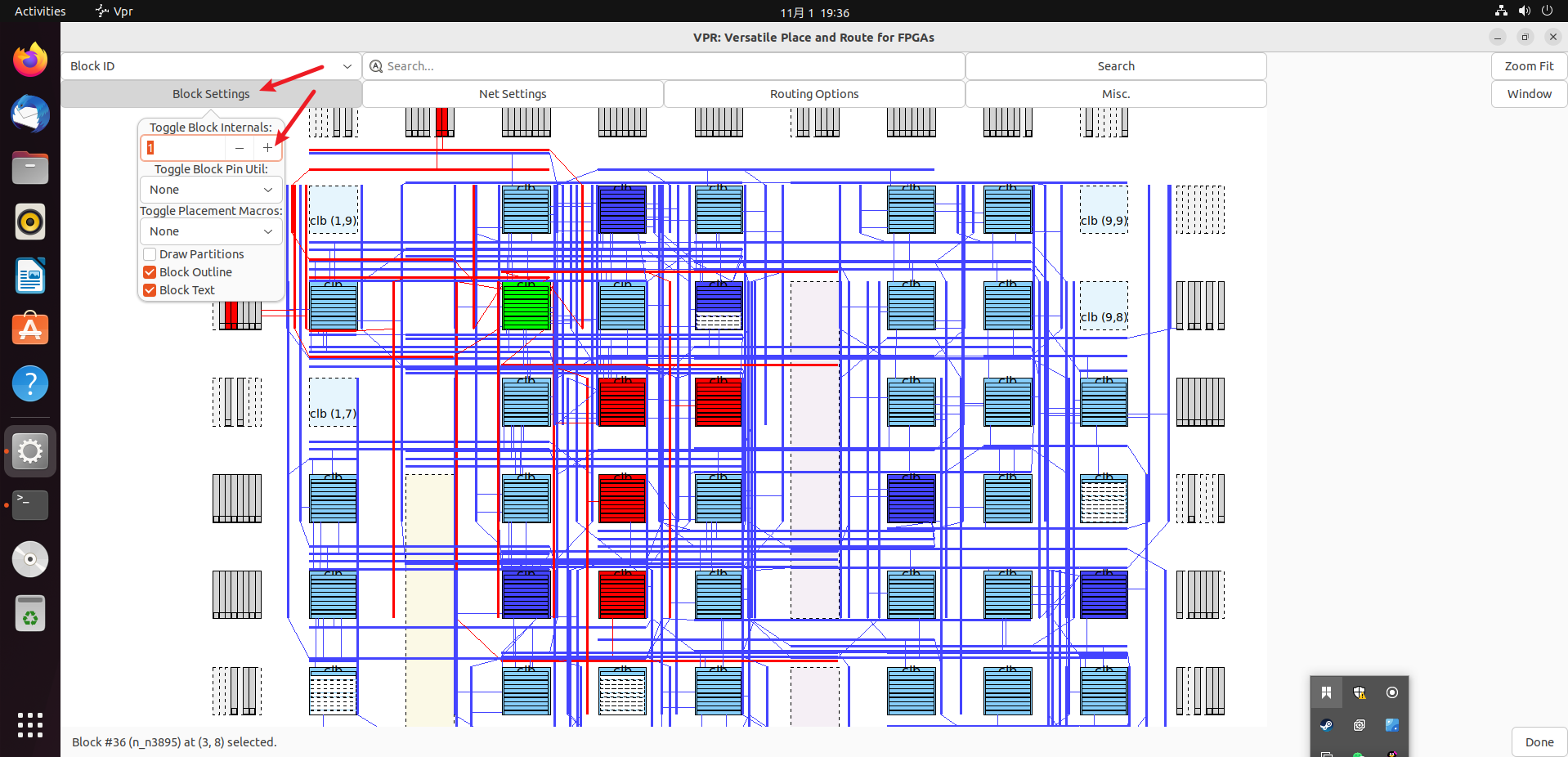The width and height of the screenshot is (1568, 757).
Task: Select the green highlighted clb block
Action: tap(526, 306)
